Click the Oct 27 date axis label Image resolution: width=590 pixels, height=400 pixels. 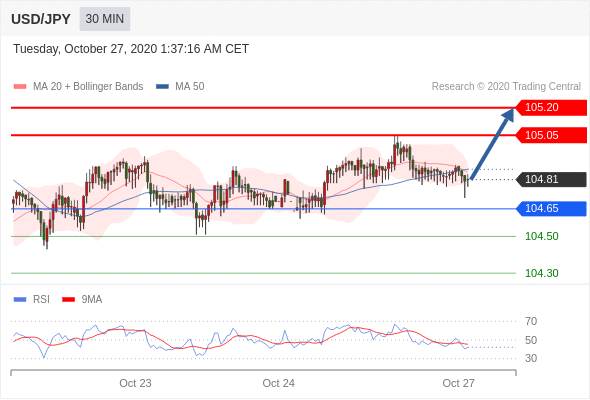pyautogui.click(x=459, y=383)
